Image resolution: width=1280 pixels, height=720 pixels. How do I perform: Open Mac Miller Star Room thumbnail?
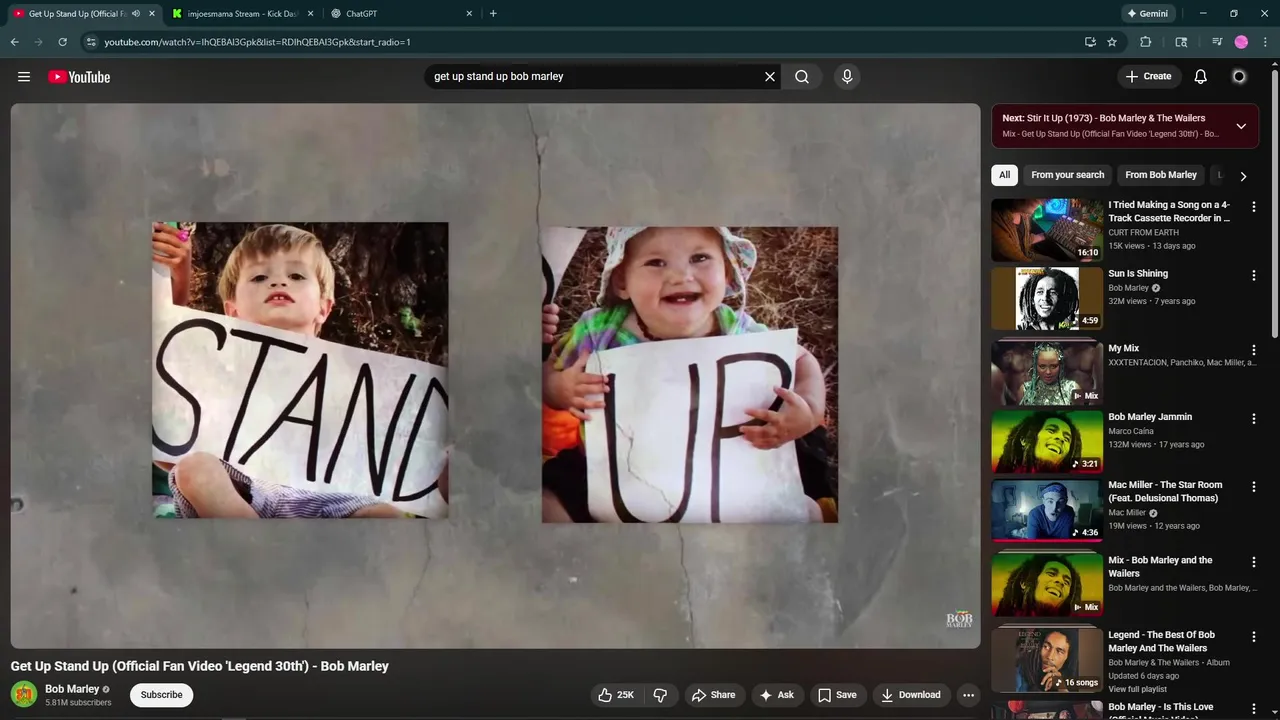coord(1046,510)
